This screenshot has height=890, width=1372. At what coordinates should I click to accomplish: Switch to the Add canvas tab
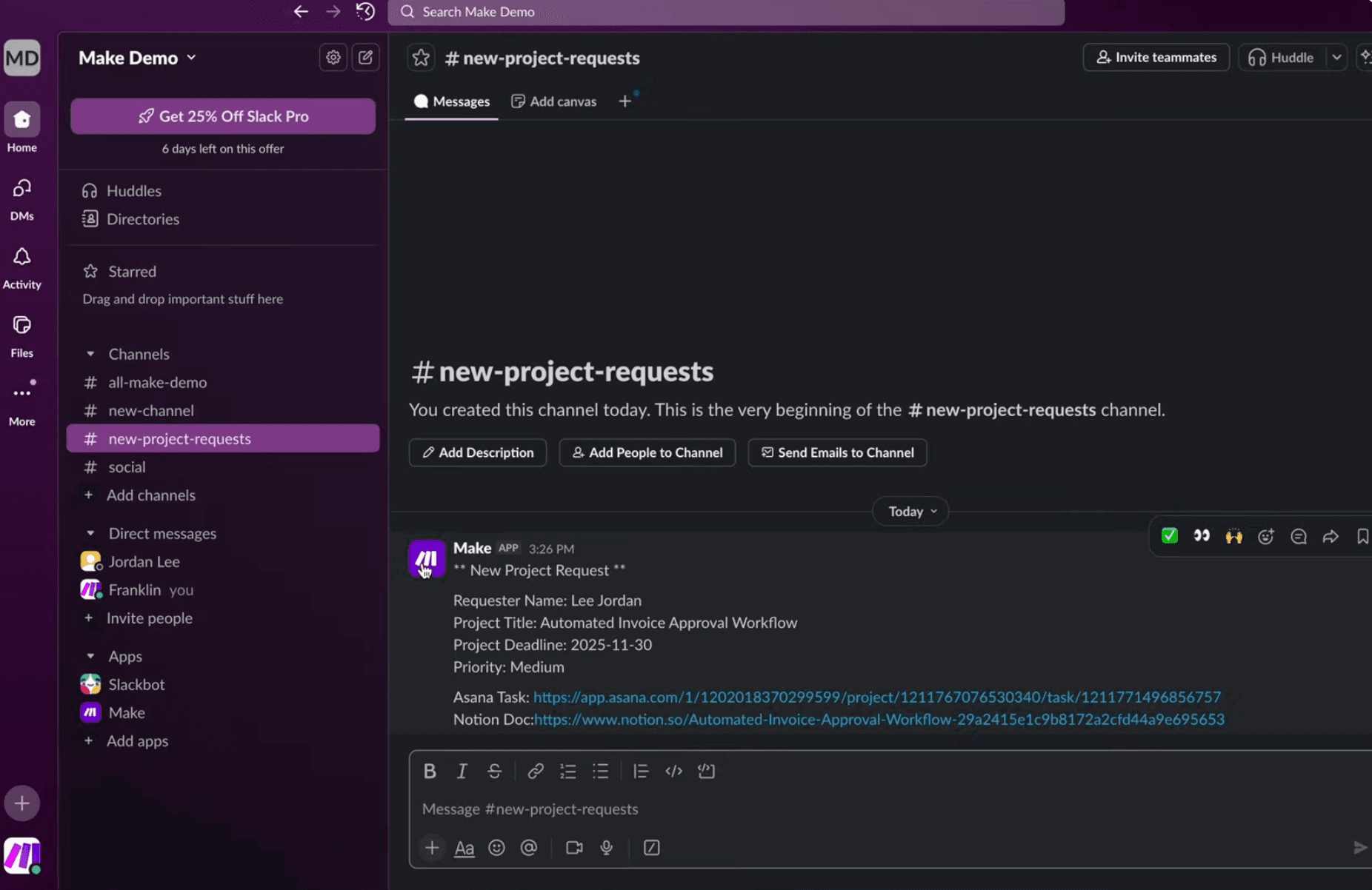coord(554,101)
